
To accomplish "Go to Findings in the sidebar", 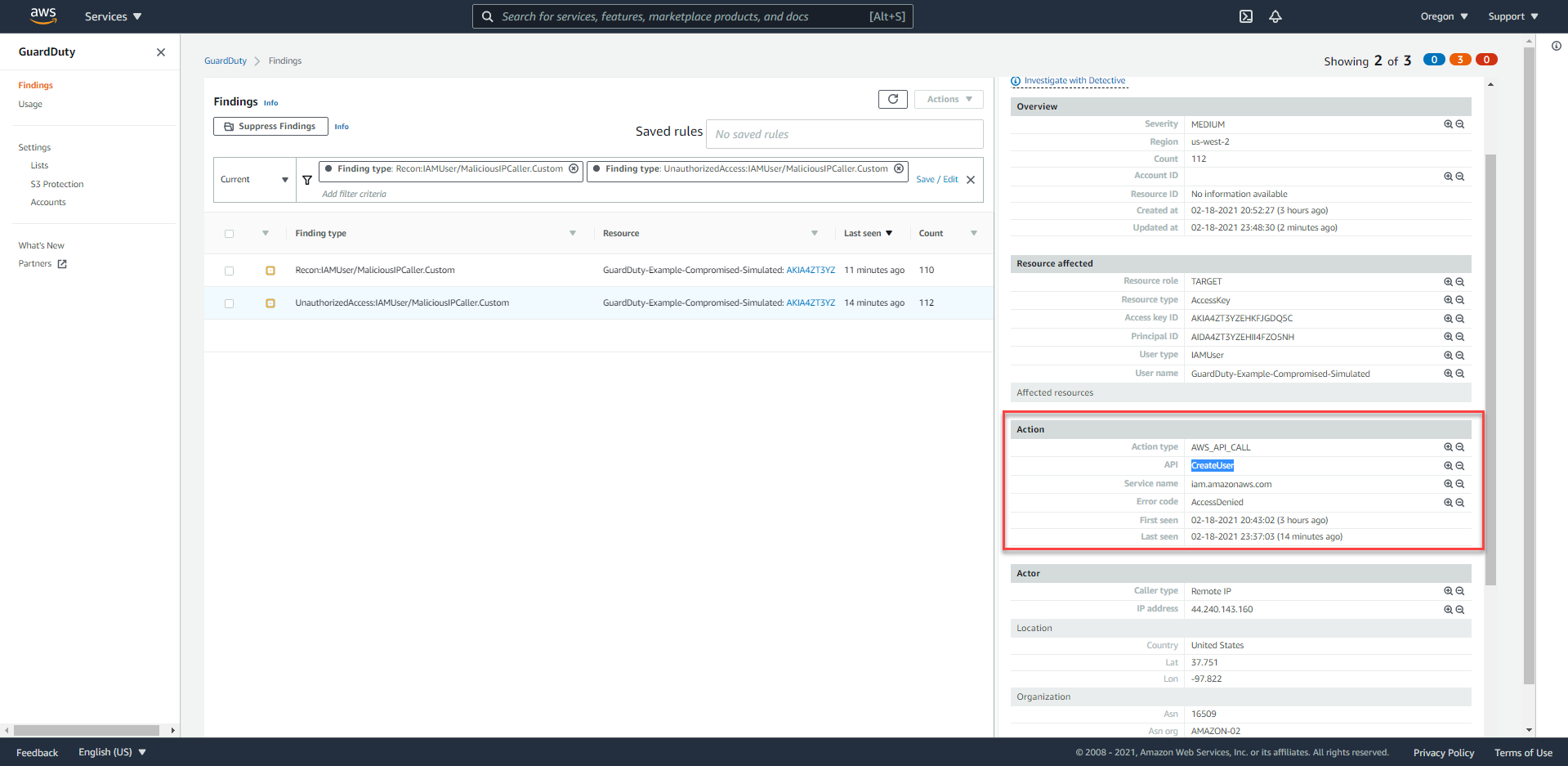I will [36, 86].
